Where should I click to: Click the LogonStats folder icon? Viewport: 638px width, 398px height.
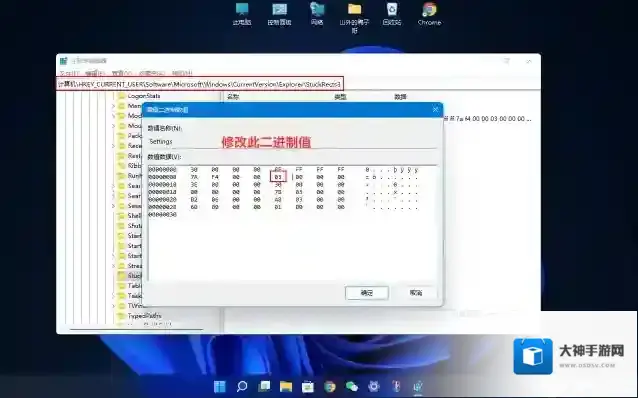click(x=121, y=96)
